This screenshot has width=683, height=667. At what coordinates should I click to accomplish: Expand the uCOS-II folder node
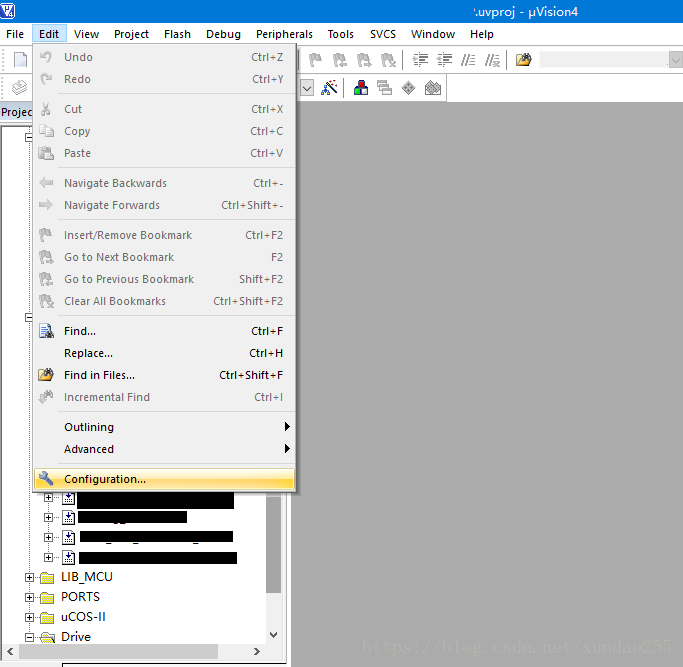[29, 617]
